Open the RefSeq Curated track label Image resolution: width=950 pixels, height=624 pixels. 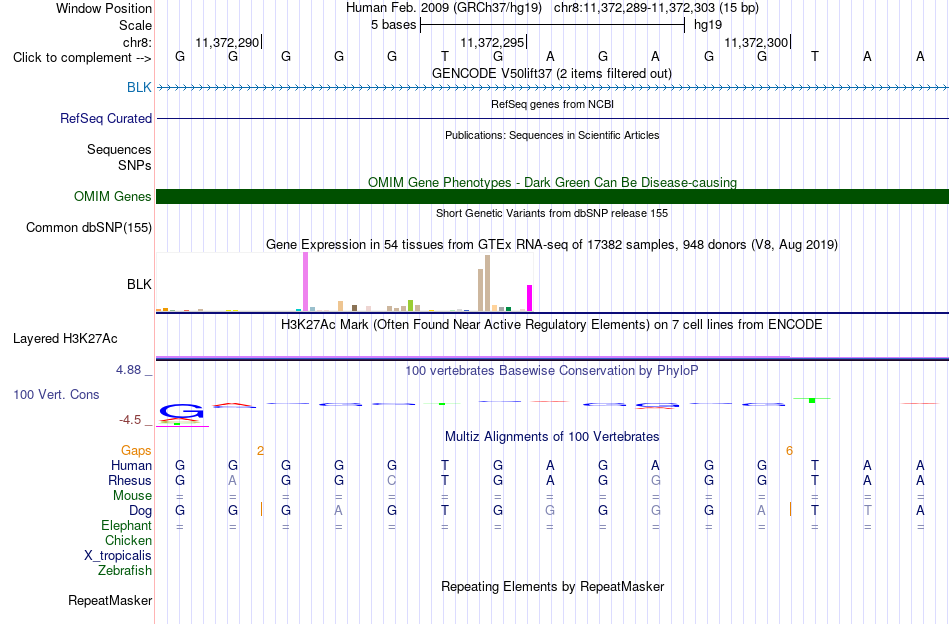[105, 118]
